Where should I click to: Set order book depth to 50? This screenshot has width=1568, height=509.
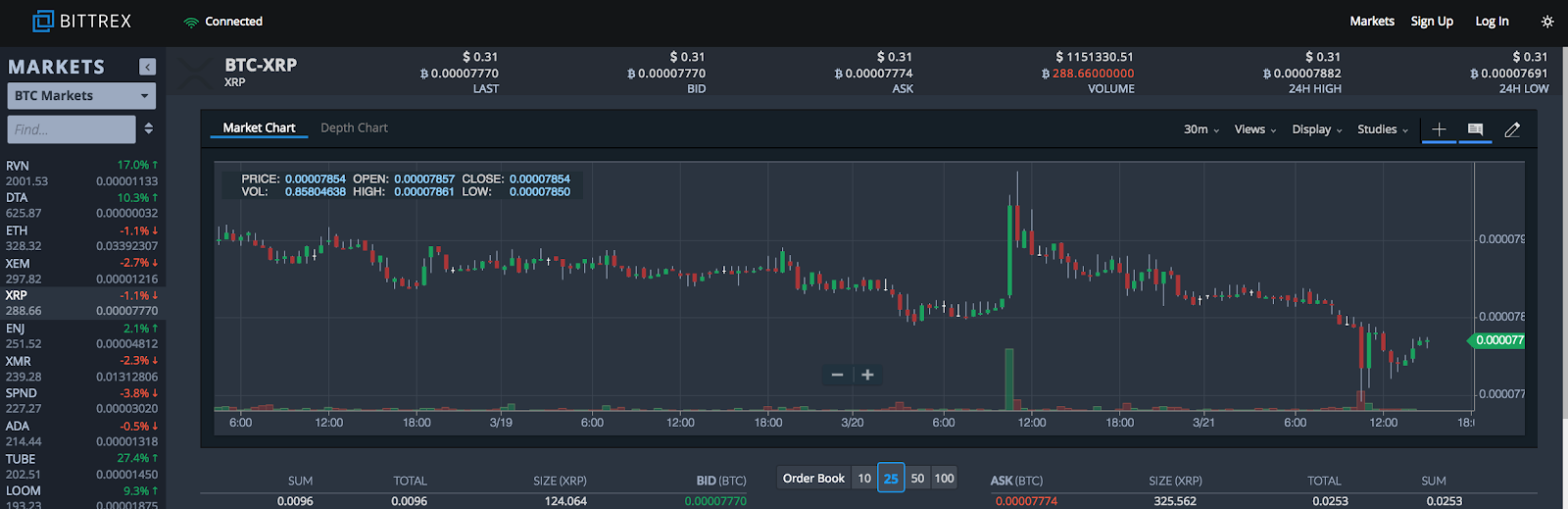click(917, 479)
